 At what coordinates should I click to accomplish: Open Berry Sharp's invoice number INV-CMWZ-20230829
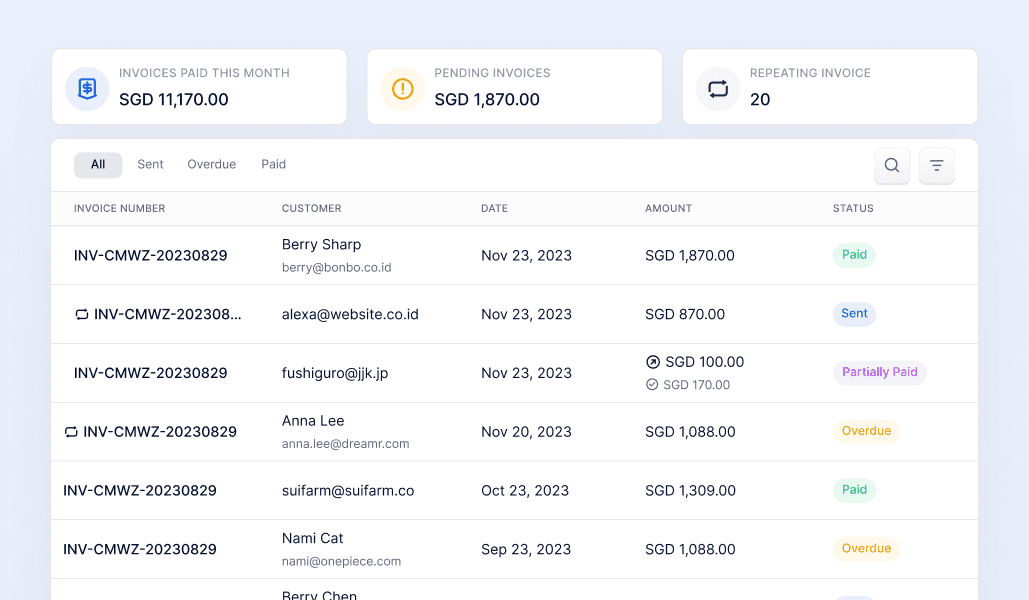tap(150, 255)
